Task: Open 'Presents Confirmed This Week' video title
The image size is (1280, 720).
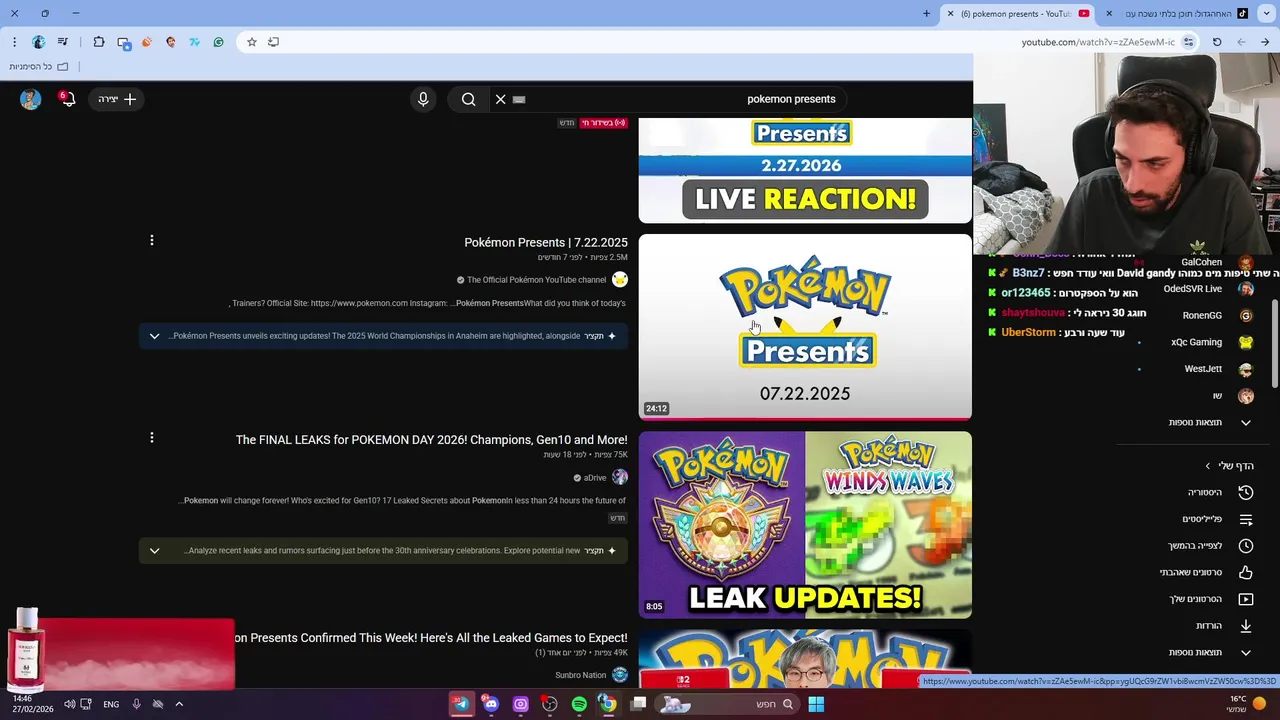Action: pos(432,638)
